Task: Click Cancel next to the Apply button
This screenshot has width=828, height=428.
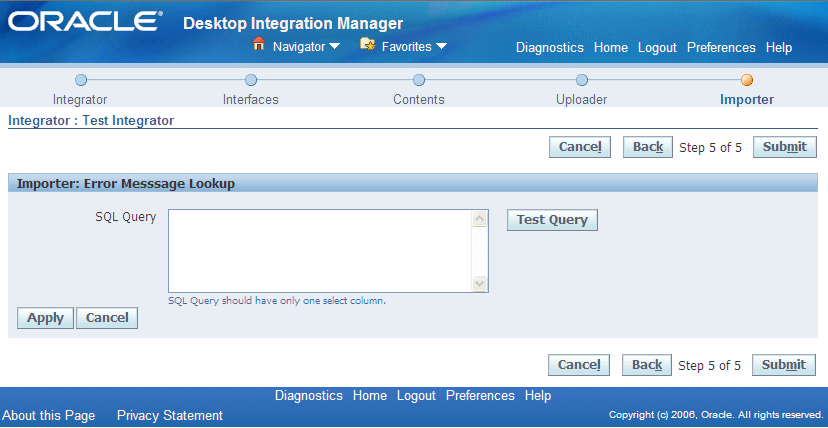Action: (107, 318)
